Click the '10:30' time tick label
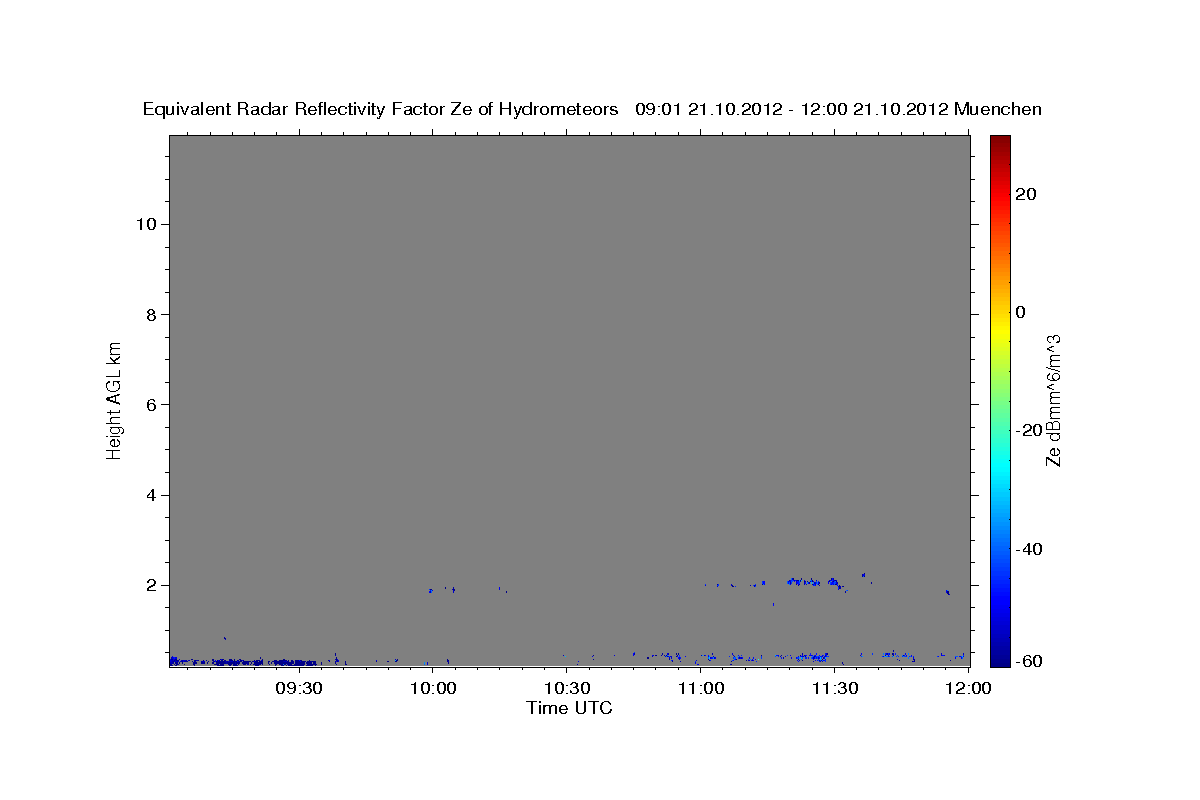Image resolution: width=1200 pixels, height=800 pixels. coord(567,688)
